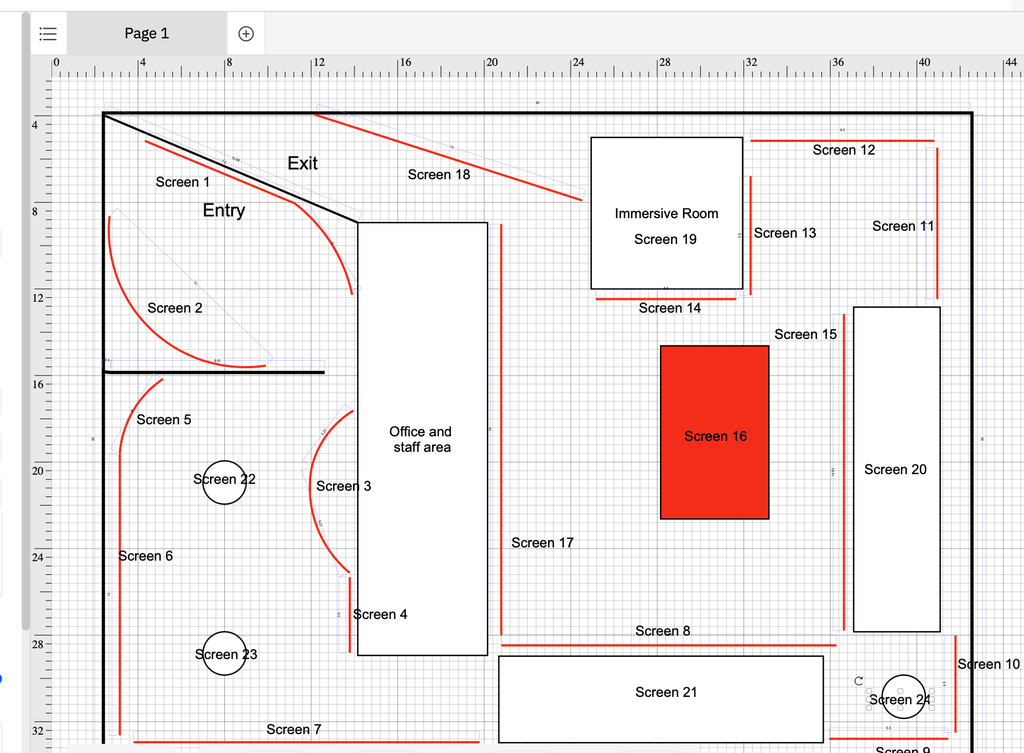1024x753 pixels.
Task: Select the Screen 18 text label
Action: coord(439,175)
